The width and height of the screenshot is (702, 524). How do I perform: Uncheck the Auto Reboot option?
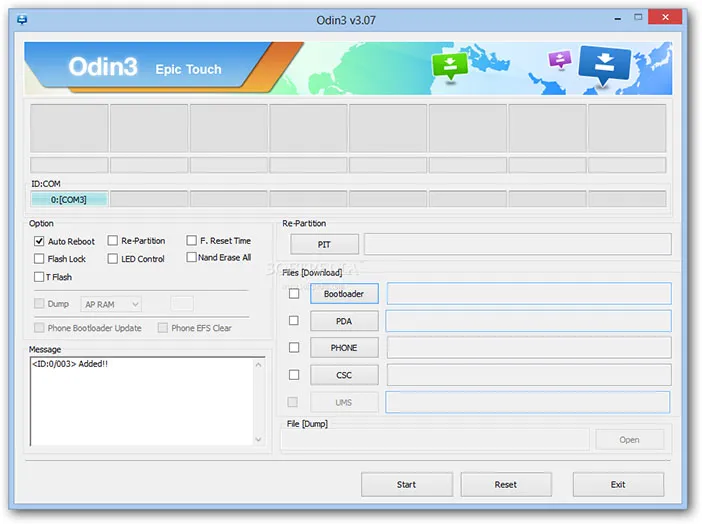[39, 241]
